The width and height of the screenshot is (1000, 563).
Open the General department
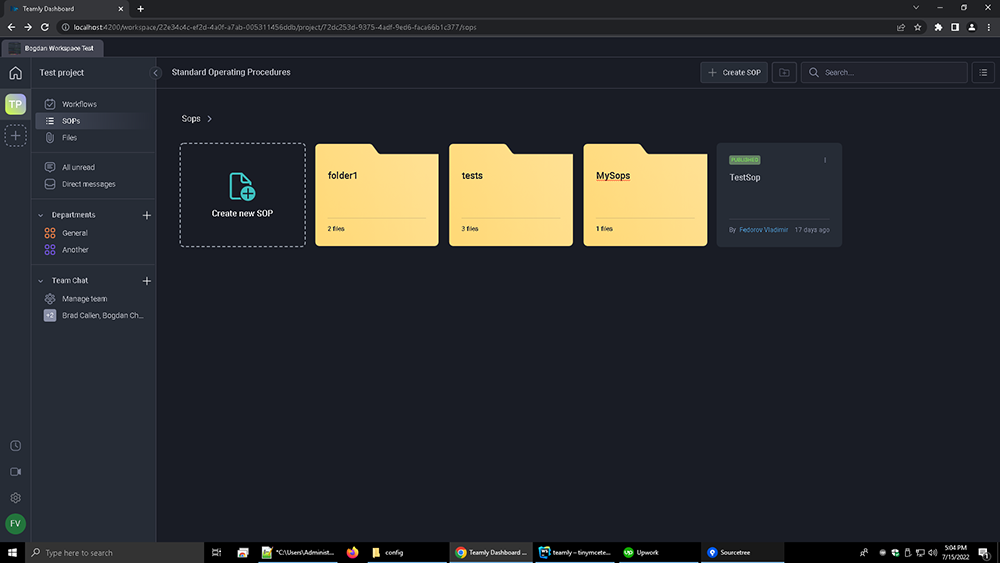[x=93, y=233]
